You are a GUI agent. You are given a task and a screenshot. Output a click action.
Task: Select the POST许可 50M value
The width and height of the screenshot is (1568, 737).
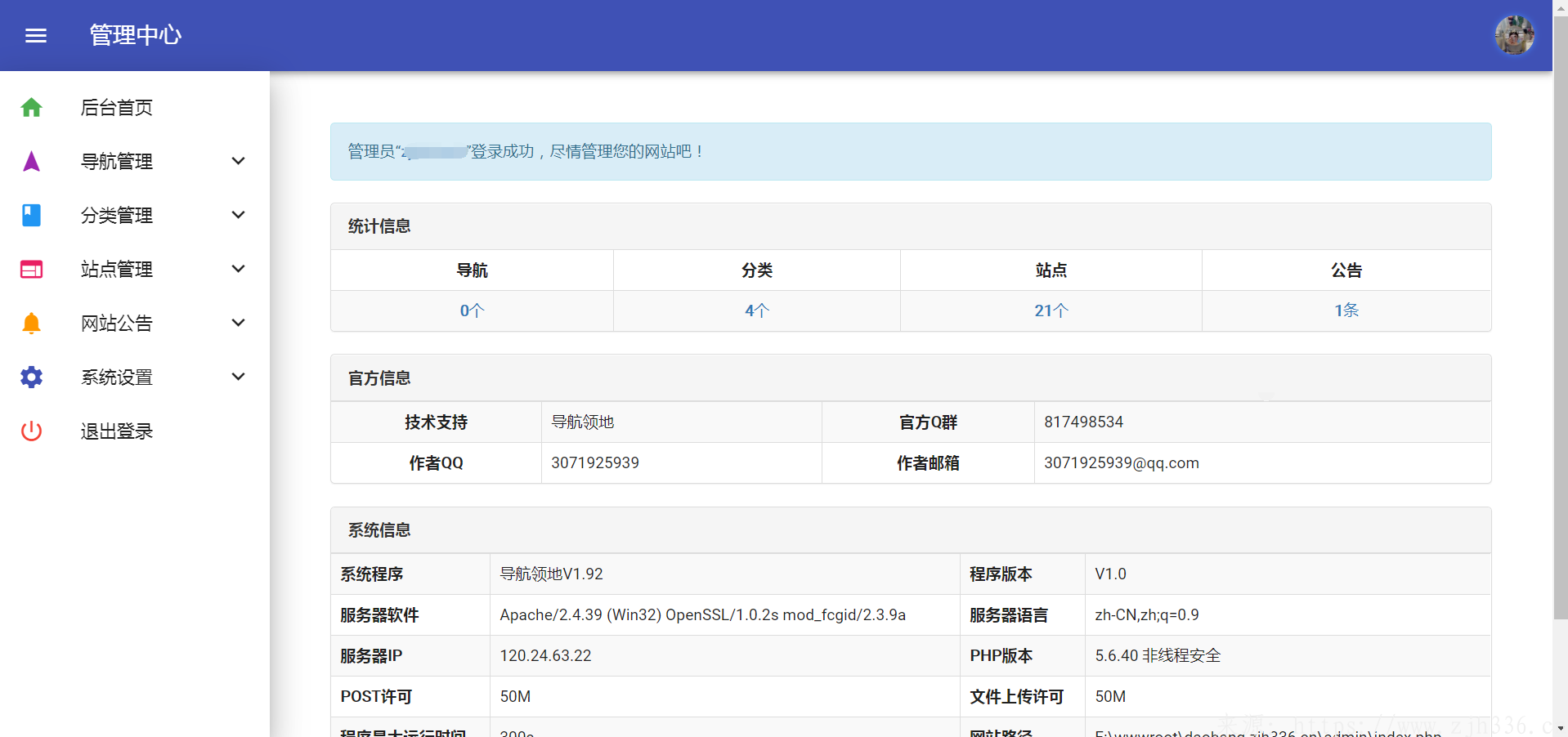click(x=725, y=697)
